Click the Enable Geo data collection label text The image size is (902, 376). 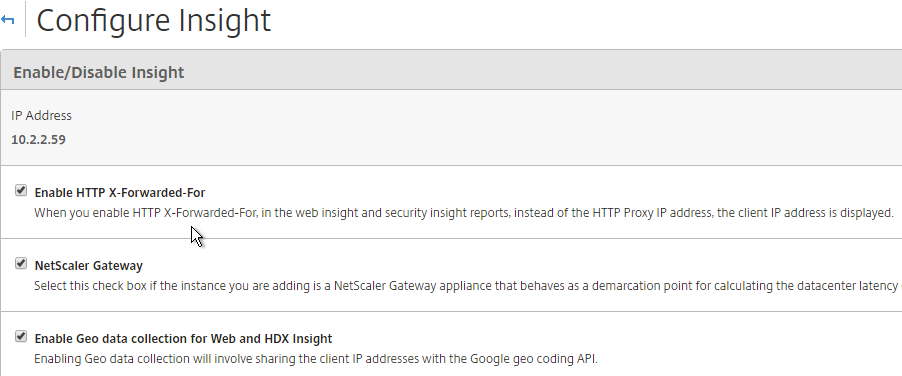click(x=183, y=338)
